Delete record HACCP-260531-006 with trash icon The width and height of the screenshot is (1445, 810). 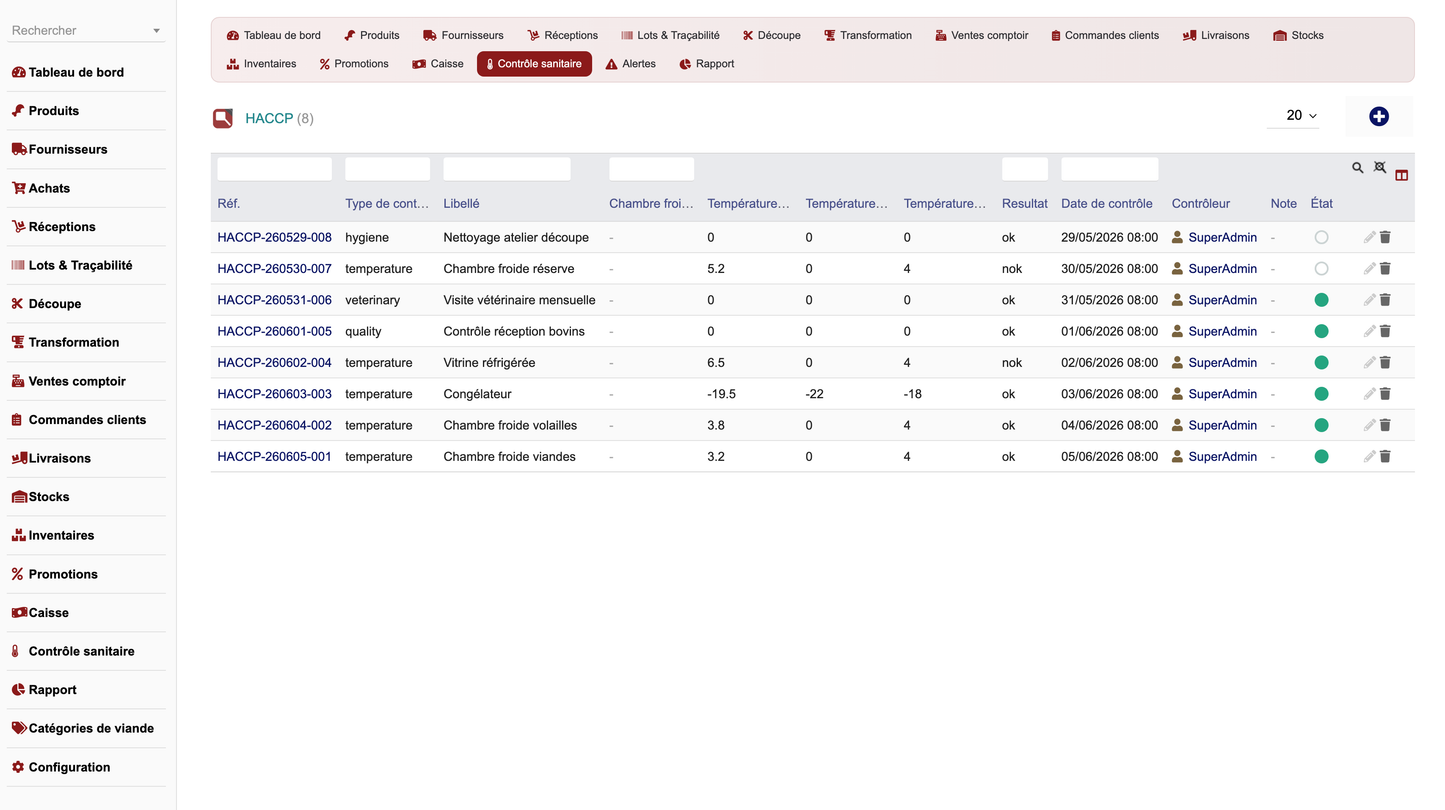pyautogui.click(x=1385, y=300)
